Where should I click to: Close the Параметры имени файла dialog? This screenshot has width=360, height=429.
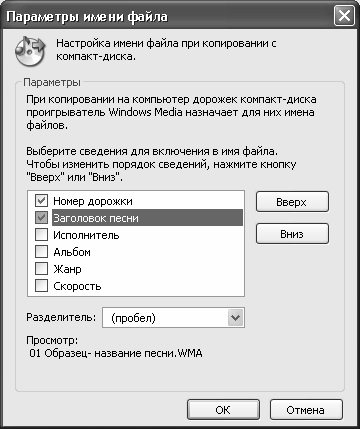click(x=344, y=16)
